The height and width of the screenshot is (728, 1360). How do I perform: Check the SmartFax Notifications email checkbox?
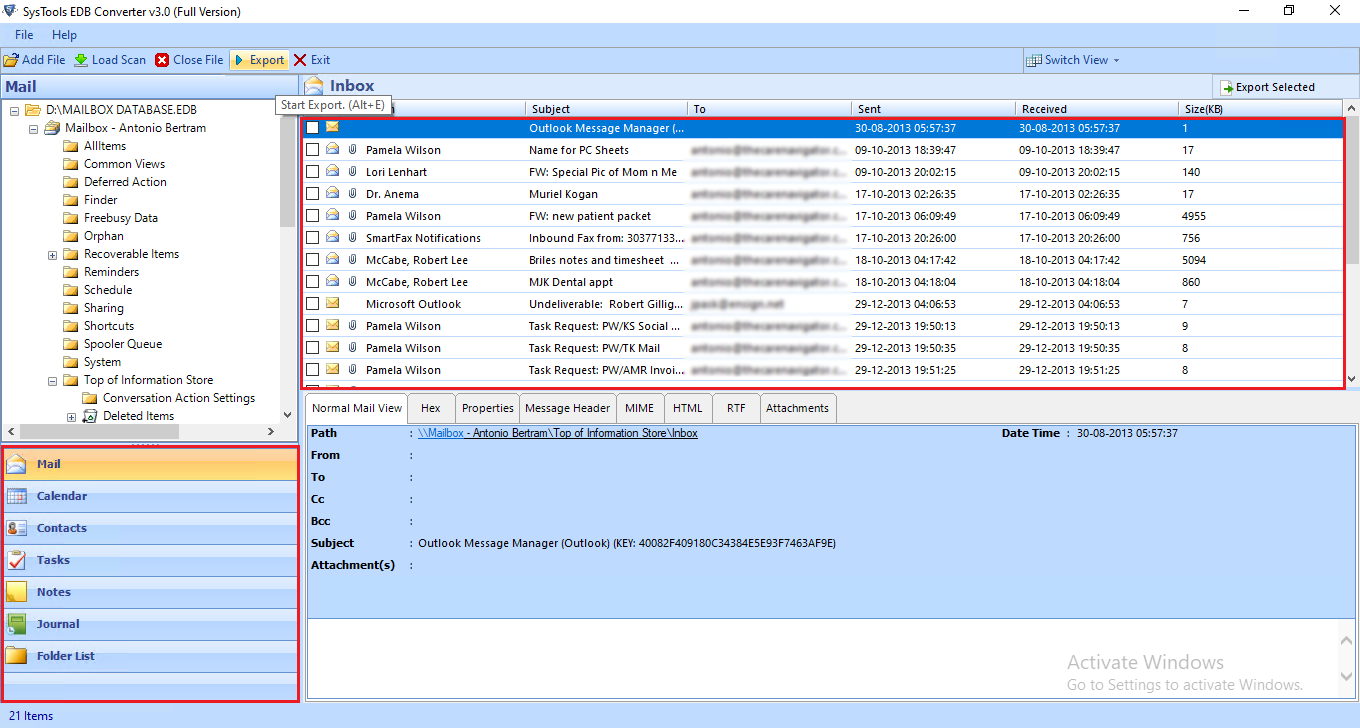click(x=313, y=238)
